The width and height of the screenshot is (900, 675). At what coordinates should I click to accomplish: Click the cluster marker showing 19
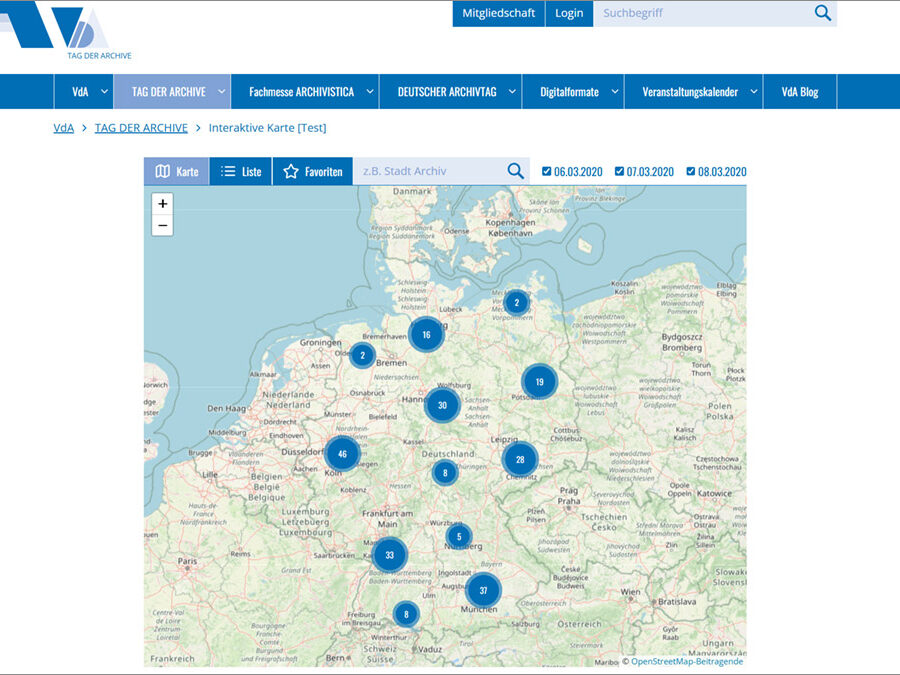(540, 382)
